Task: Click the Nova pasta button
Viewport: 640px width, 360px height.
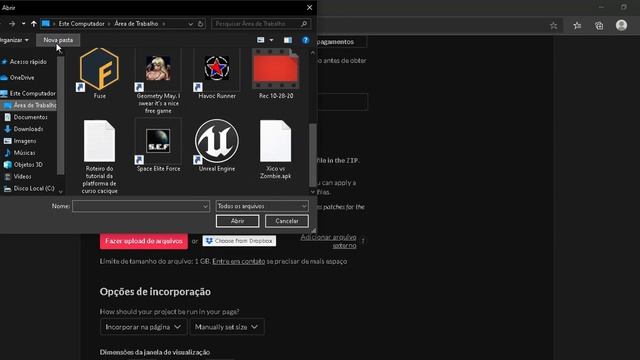Action: [x=58, y=40]
